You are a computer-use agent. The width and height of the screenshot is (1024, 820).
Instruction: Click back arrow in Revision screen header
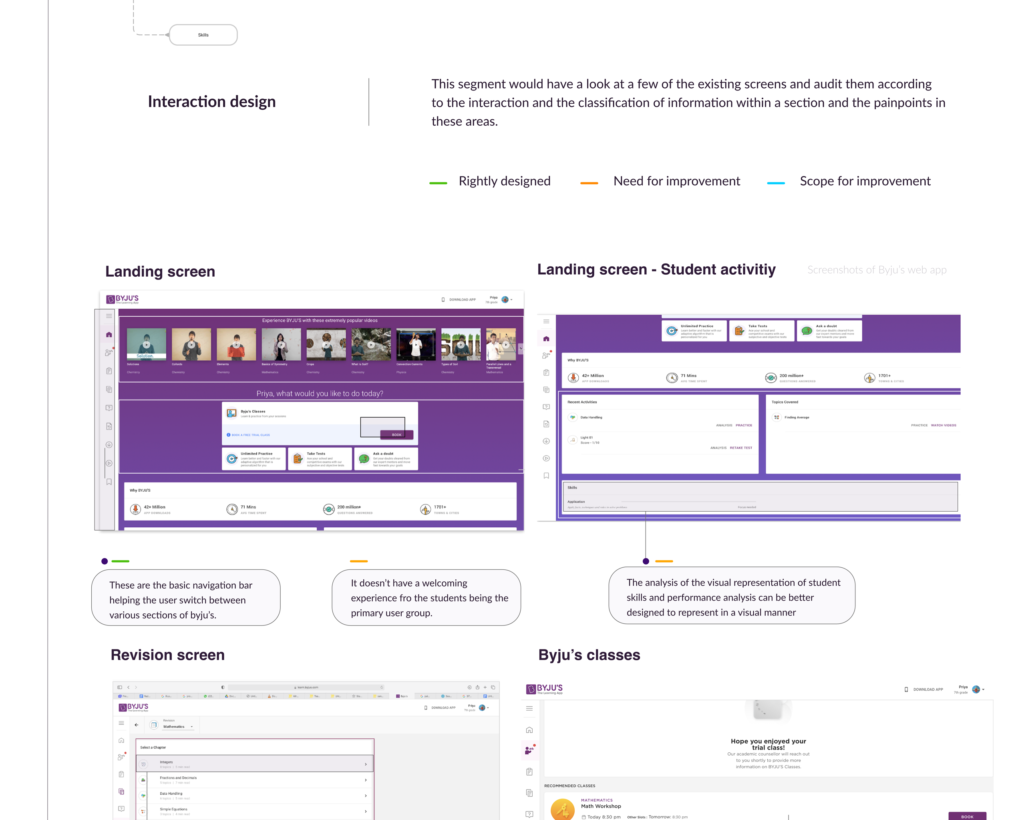[x=137, y=724]
